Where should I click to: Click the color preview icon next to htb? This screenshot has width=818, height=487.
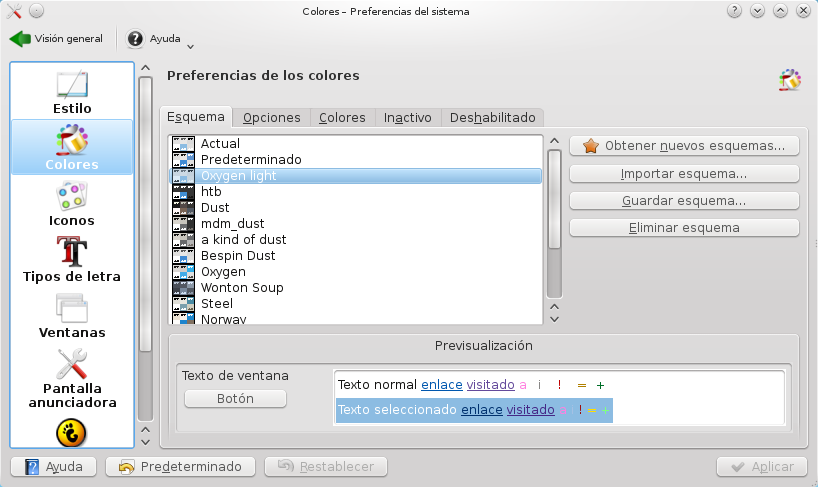[x=184, y=192]
